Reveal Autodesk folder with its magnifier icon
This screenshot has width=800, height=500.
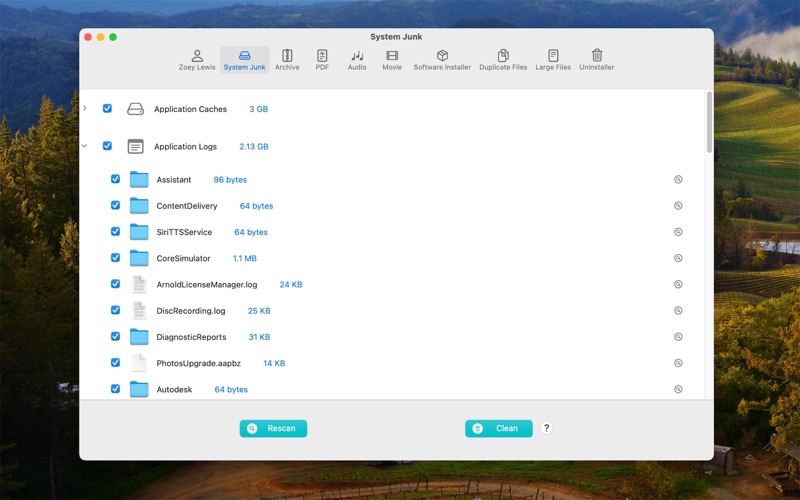pyautogui.click(x=678, y=389)
